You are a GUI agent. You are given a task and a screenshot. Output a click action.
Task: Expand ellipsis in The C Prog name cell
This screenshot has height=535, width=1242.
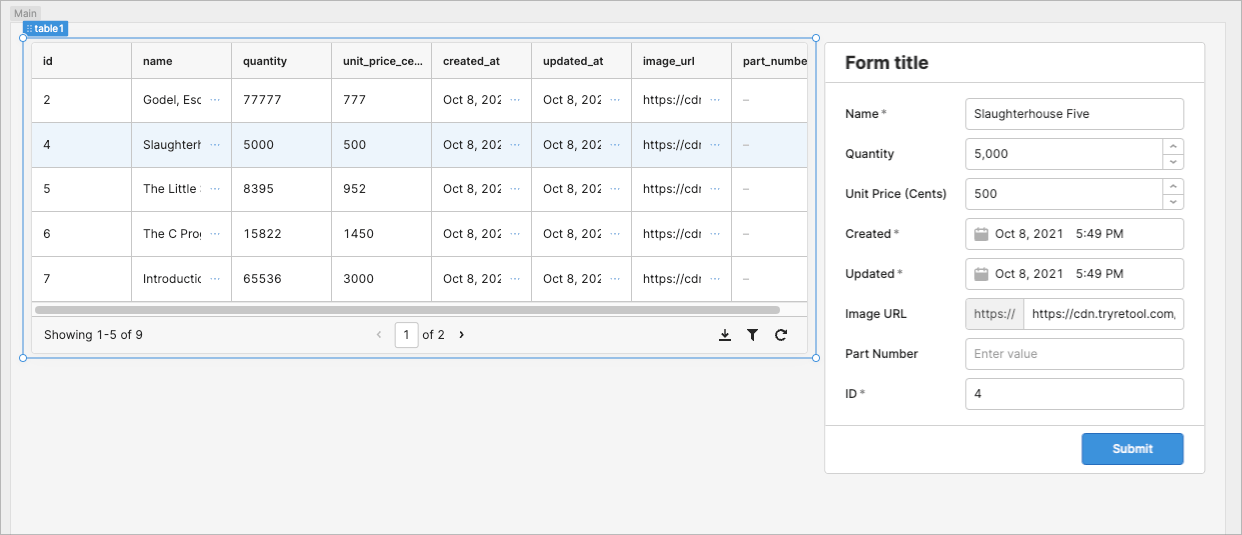[215, 234]
